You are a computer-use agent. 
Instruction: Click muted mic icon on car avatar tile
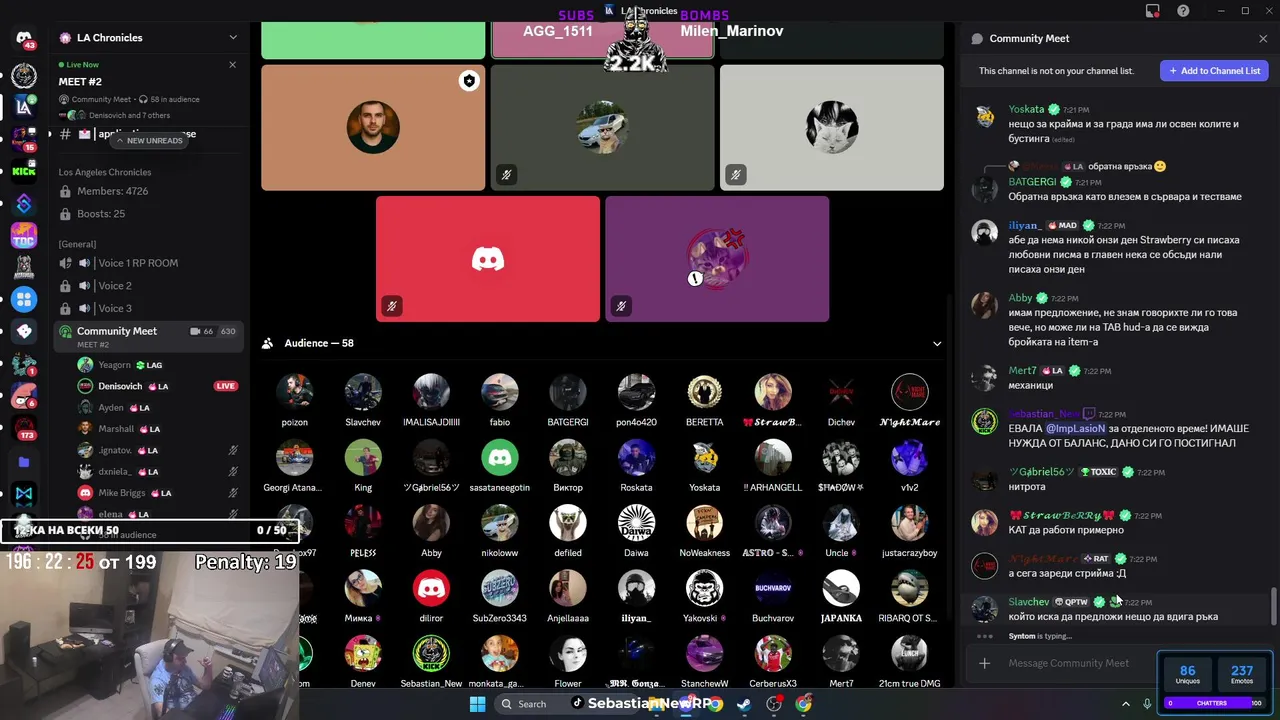tap(506, 175)
